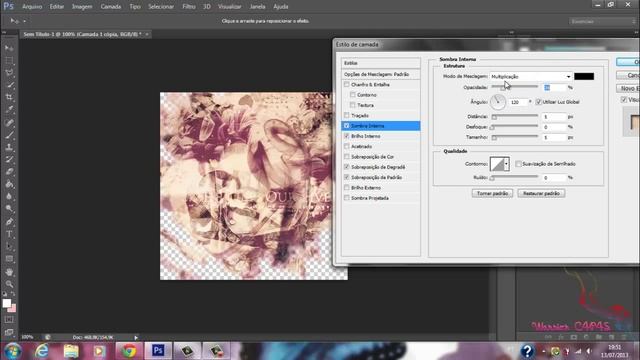Select the Hand tool
The image size is (640, 360).
pyautogui.click(x=9, y=272)
